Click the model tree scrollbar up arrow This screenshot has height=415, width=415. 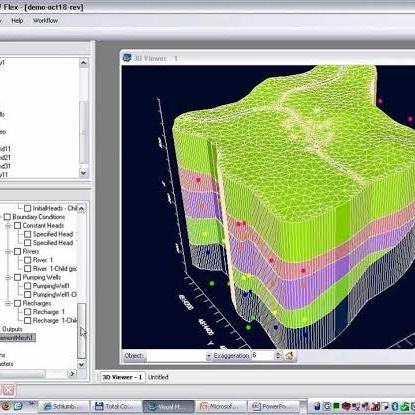[82, 208]
